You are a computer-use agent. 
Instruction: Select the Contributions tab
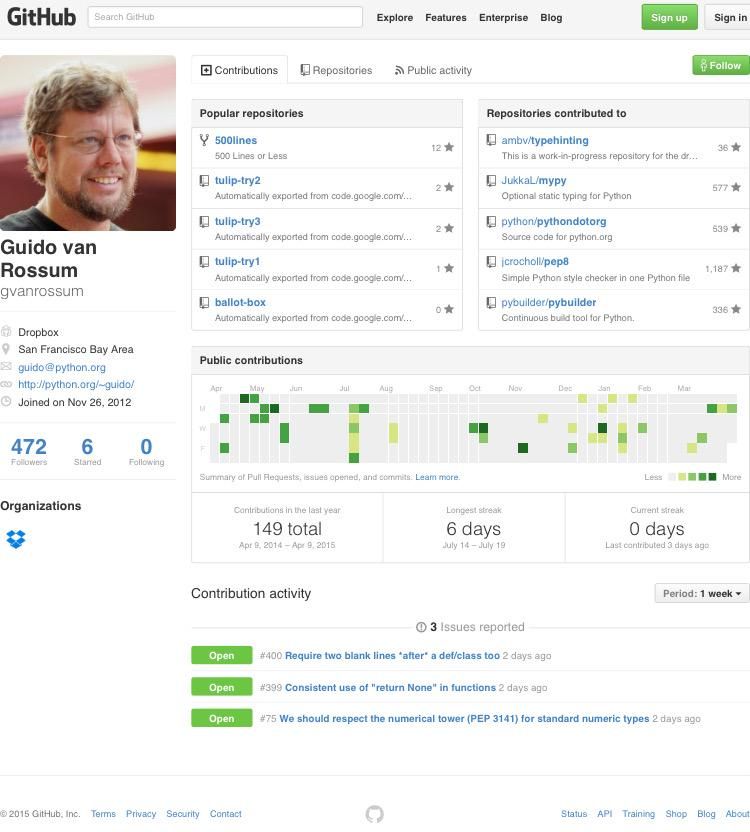(x=239, y=70)
